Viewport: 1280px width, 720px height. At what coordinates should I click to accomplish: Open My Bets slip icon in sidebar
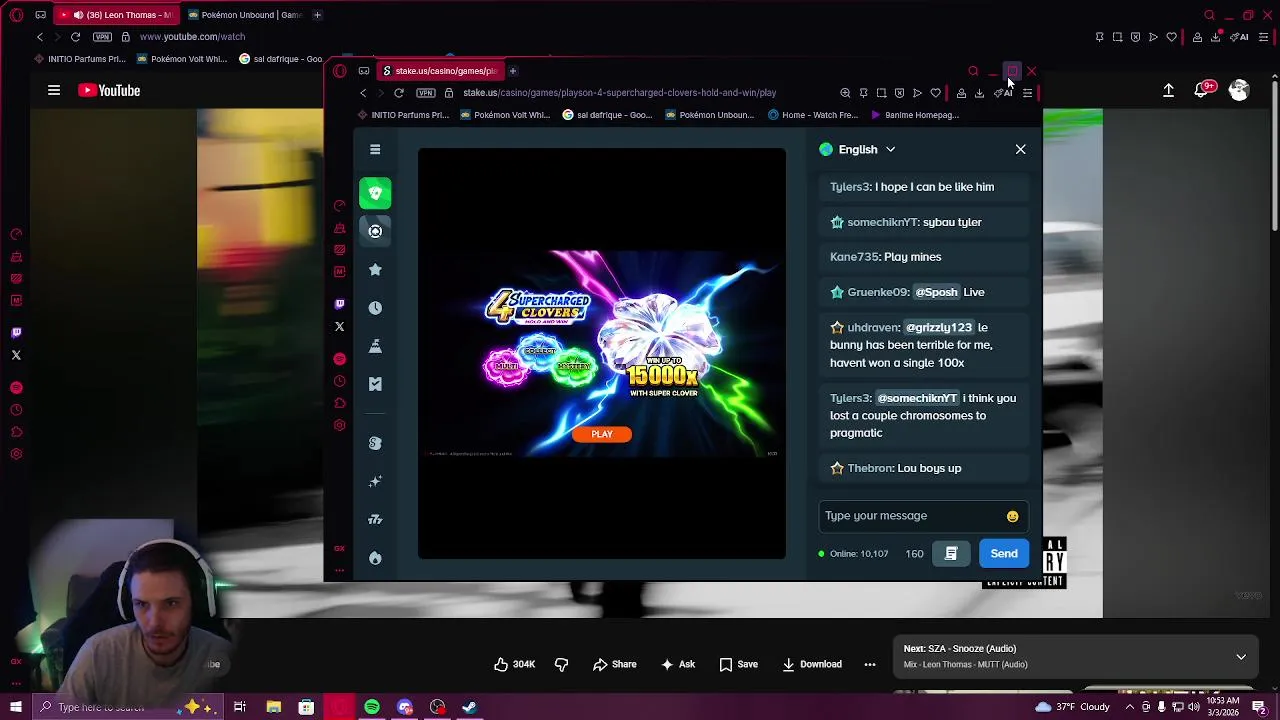pos(375,384)
